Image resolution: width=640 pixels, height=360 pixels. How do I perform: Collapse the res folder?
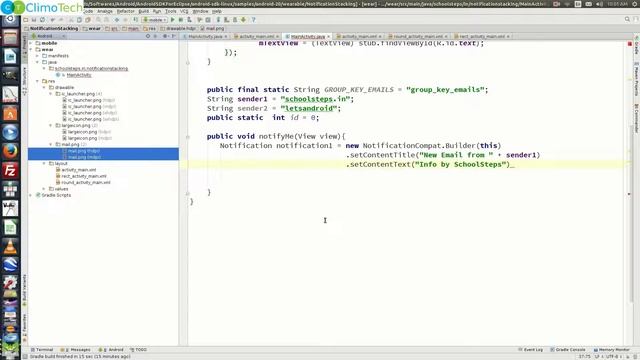[38, 81]
